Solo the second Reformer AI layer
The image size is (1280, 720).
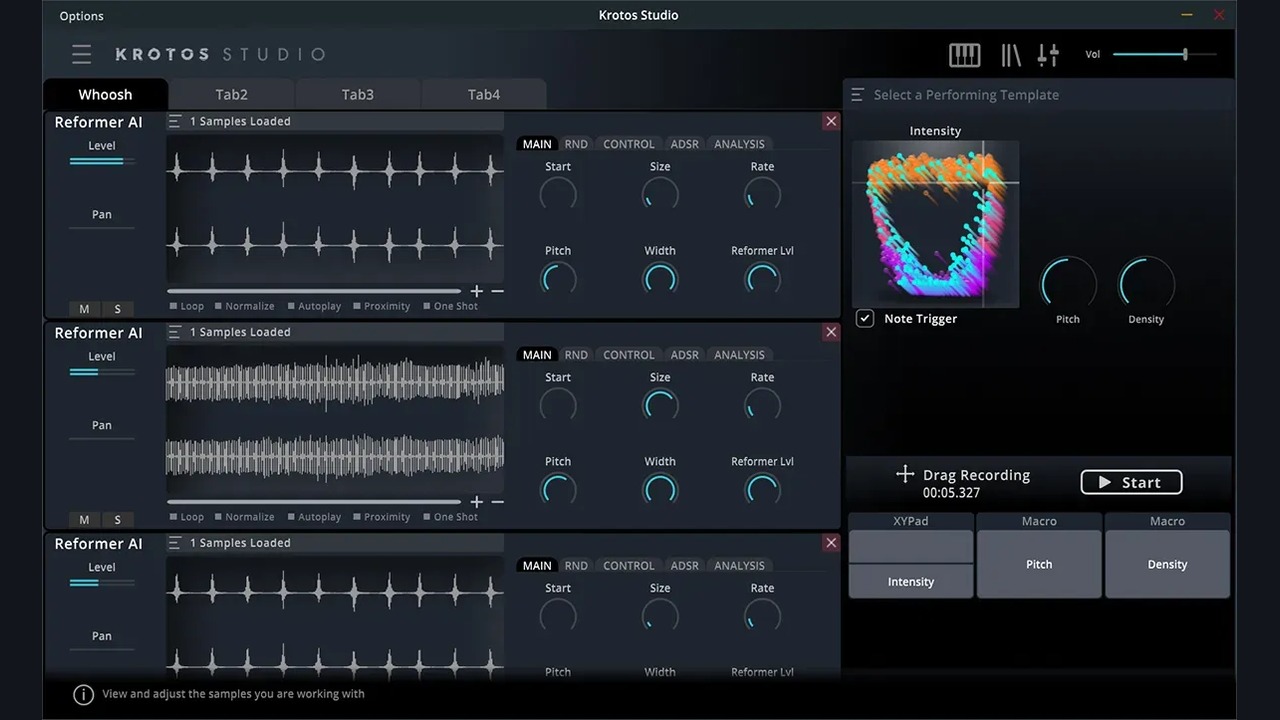[x=117, y=520]
